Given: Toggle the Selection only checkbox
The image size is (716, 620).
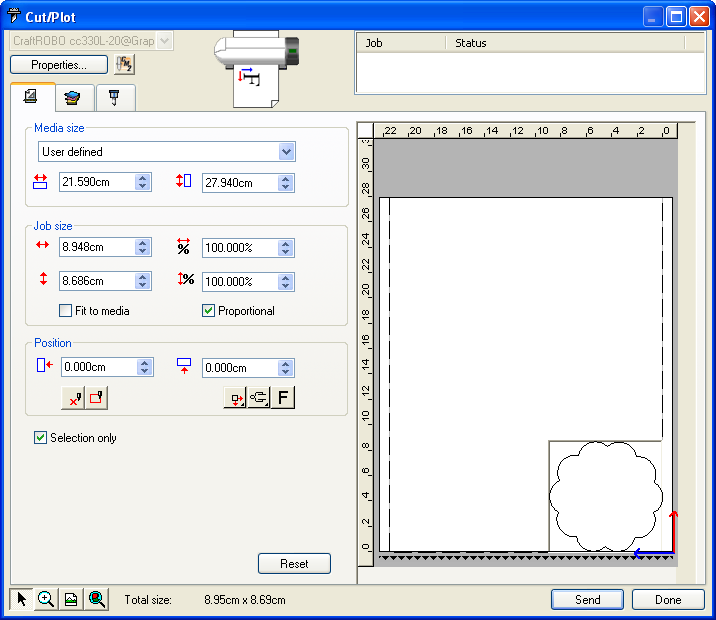Looking at the screenshot, I should pos(41,438).
